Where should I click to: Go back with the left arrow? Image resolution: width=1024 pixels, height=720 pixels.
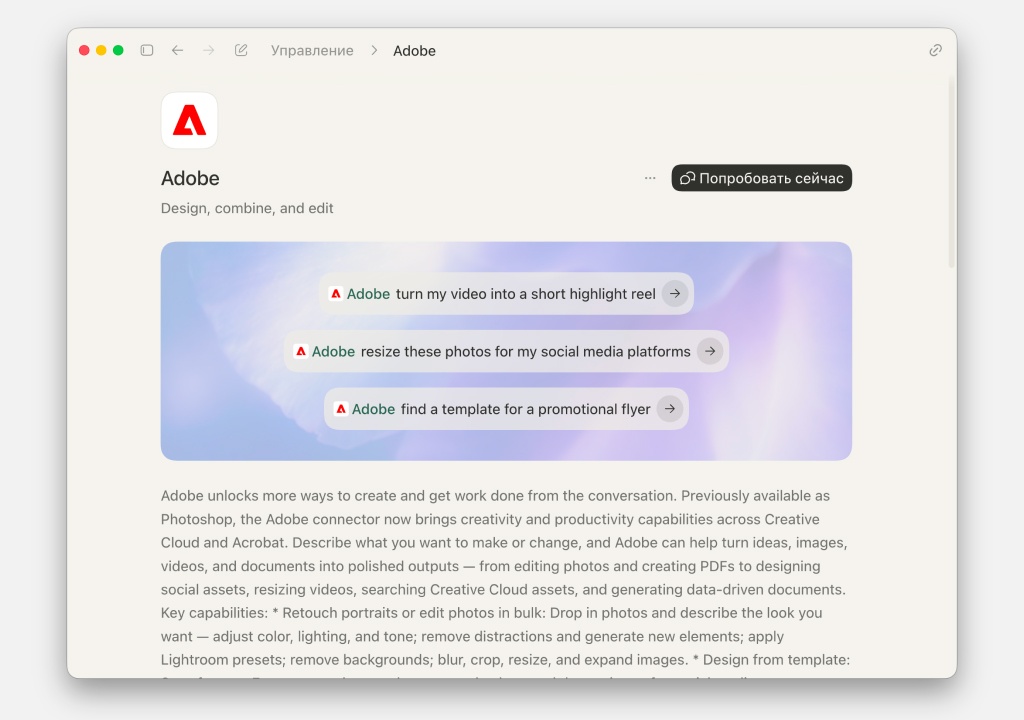[x=178, y=50]
